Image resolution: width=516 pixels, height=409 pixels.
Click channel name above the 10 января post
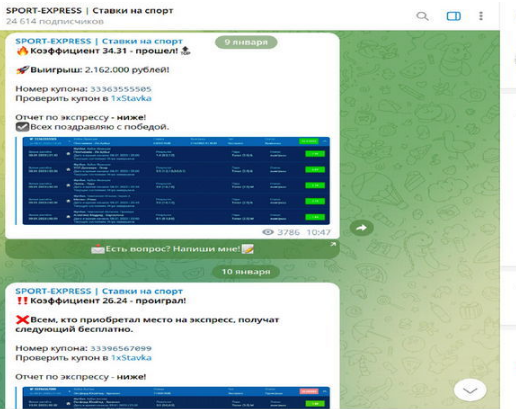[99, 291]
